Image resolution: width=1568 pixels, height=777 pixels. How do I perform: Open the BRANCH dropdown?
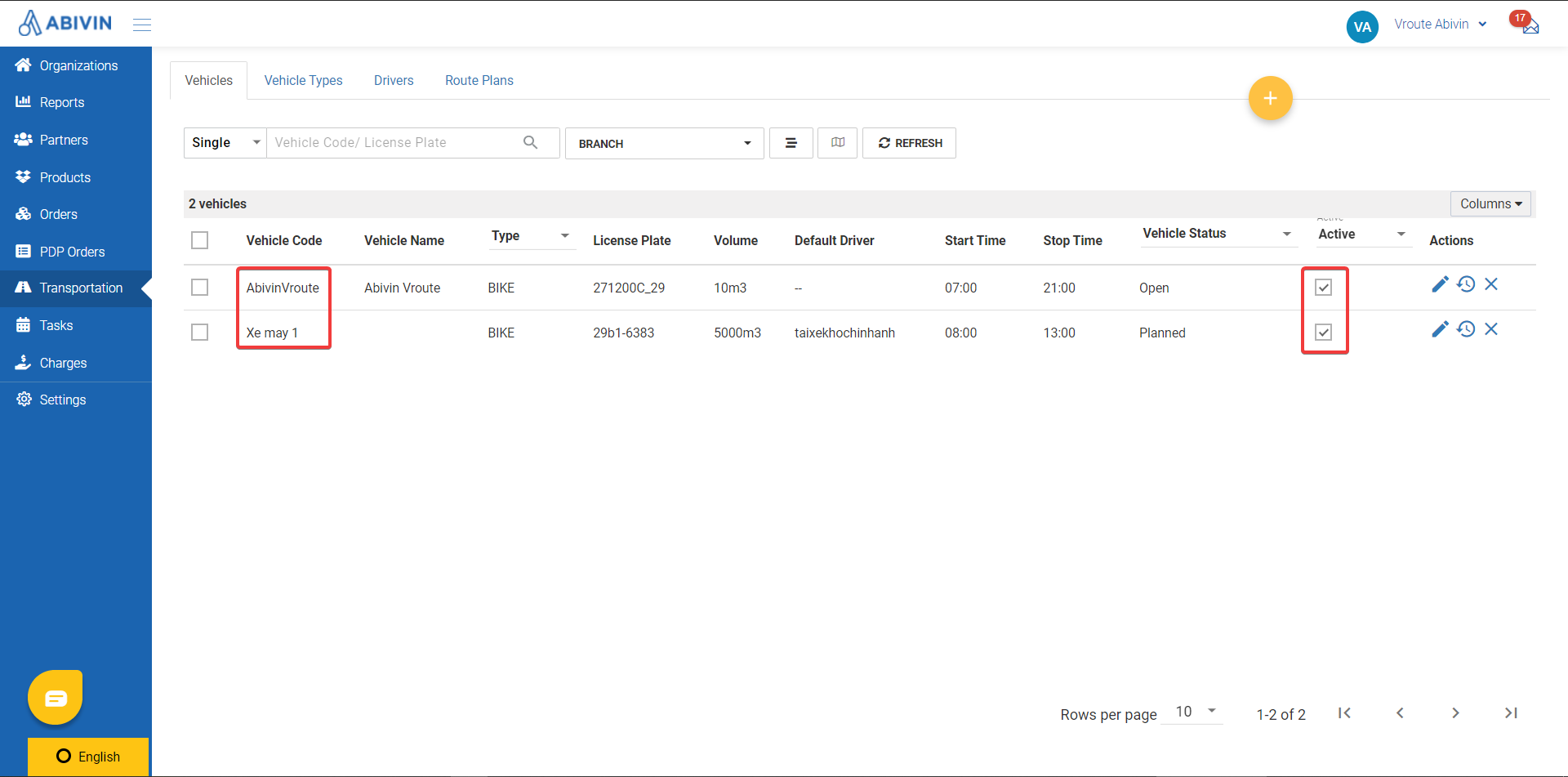point(665,143)
